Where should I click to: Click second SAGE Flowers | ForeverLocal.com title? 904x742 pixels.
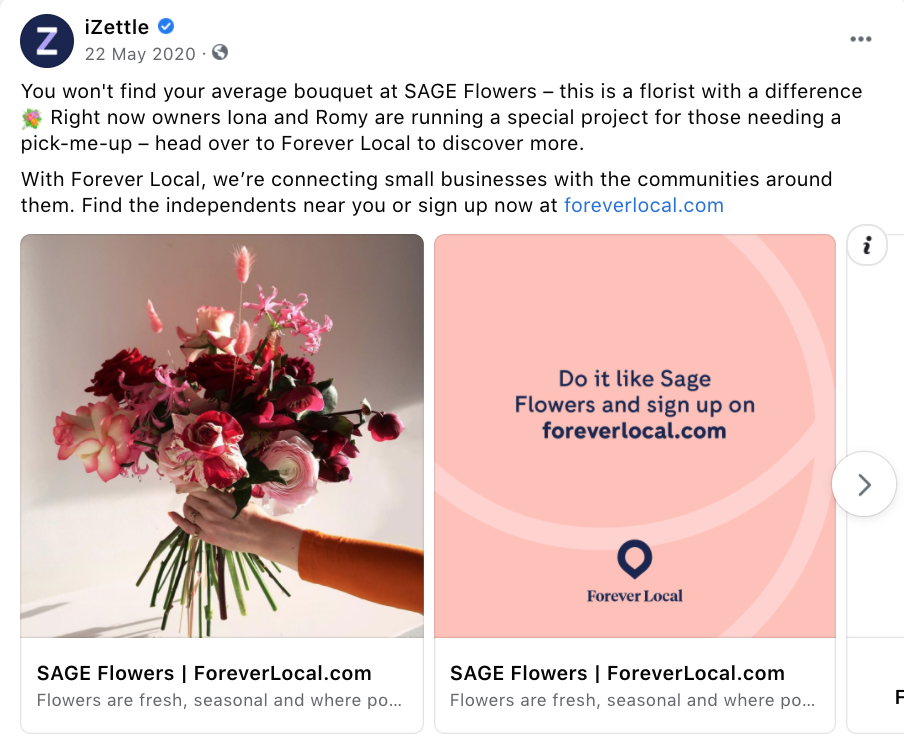(x=617, y=673)
